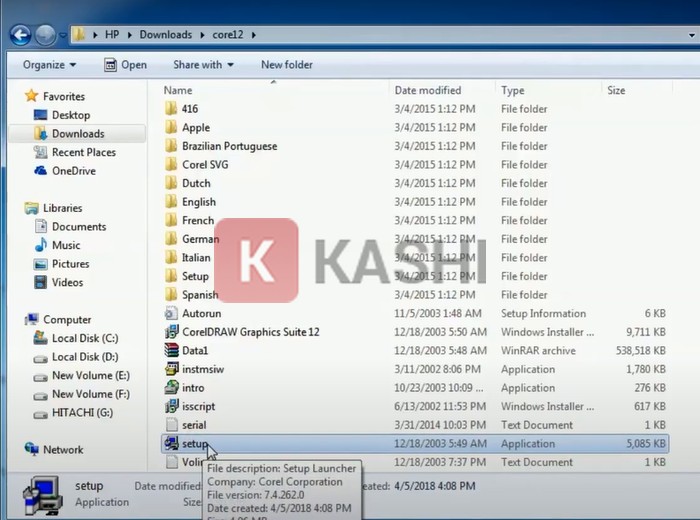Select Downloads in the address breadcrumb
This screenshot has width=700, height=520.
(166, 34)
